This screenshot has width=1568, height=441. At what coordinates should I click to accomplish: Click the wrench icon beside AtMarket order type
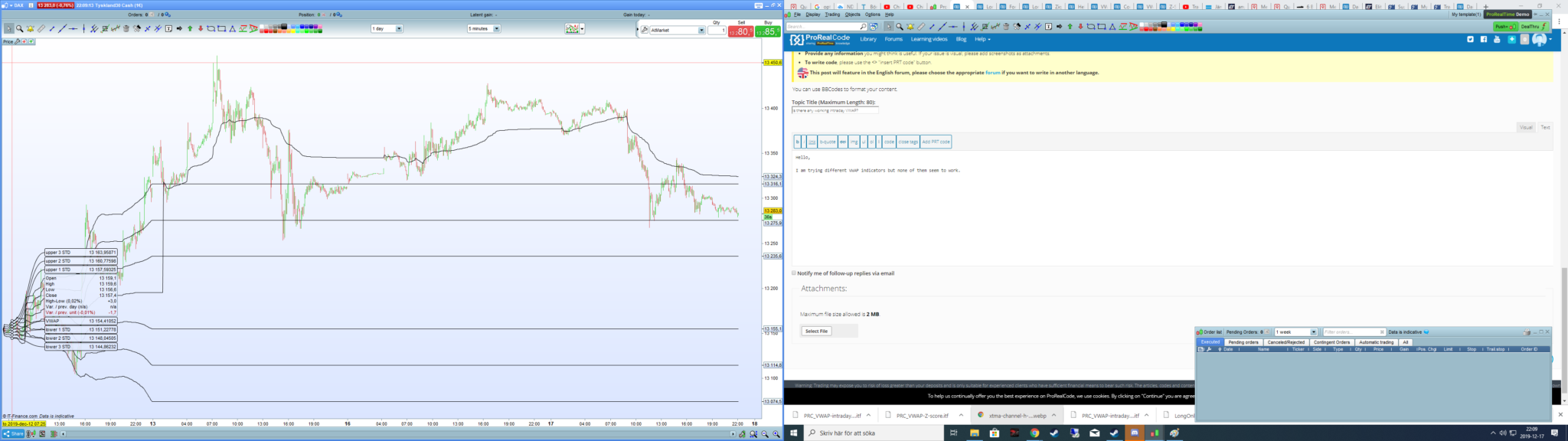(x=645, y=30)
